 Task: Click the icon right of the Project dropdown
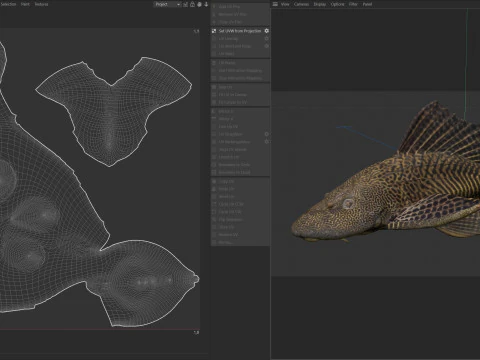[x=186, y=4]
